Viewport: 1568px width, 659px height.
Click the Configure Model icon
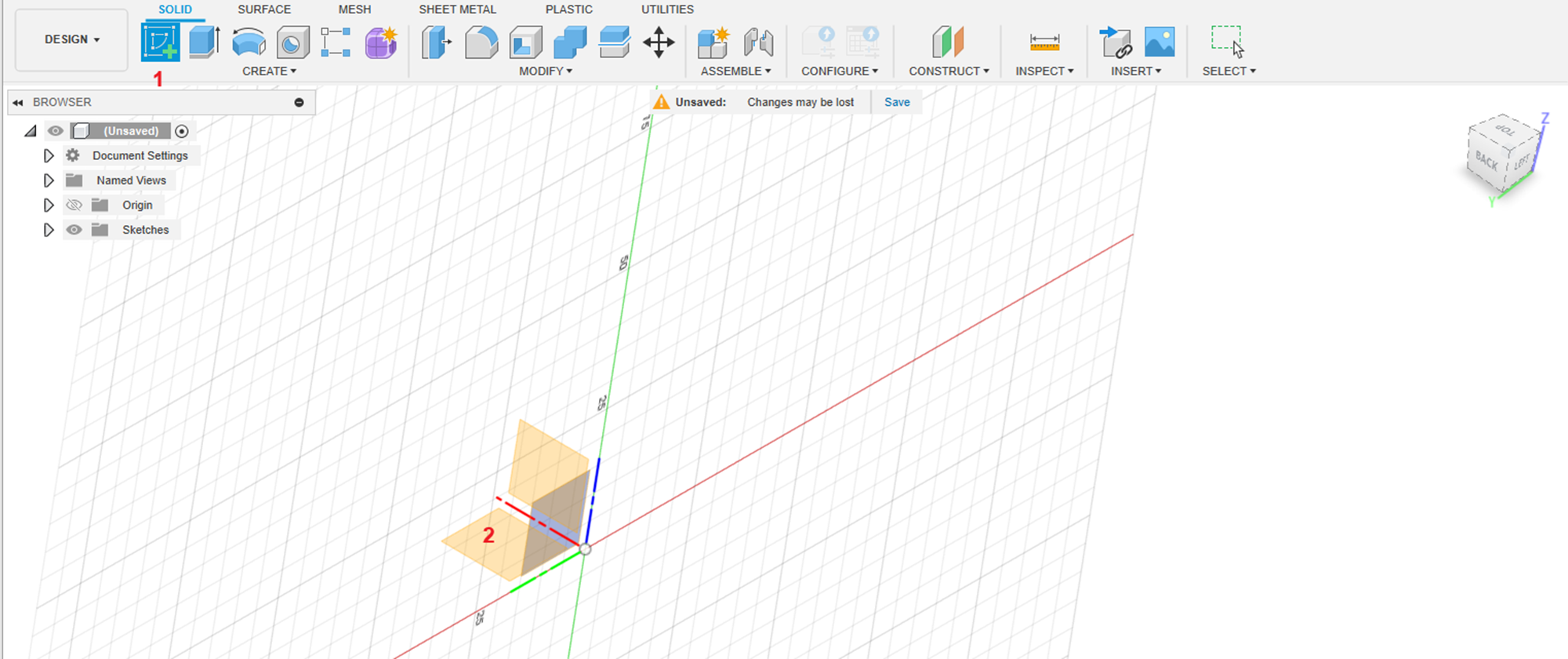[818, 42]
